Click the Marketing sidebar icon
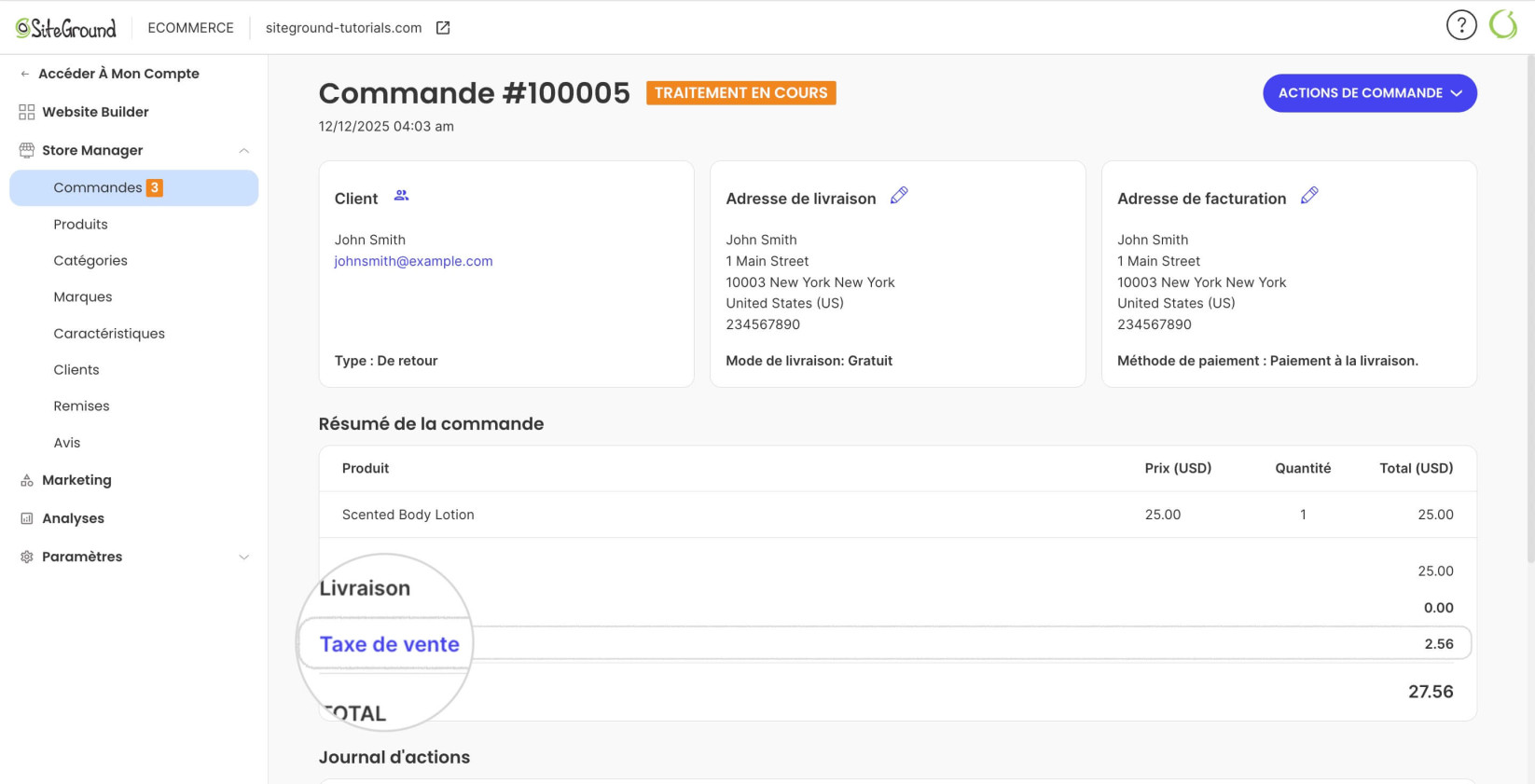 coord(26,480)
